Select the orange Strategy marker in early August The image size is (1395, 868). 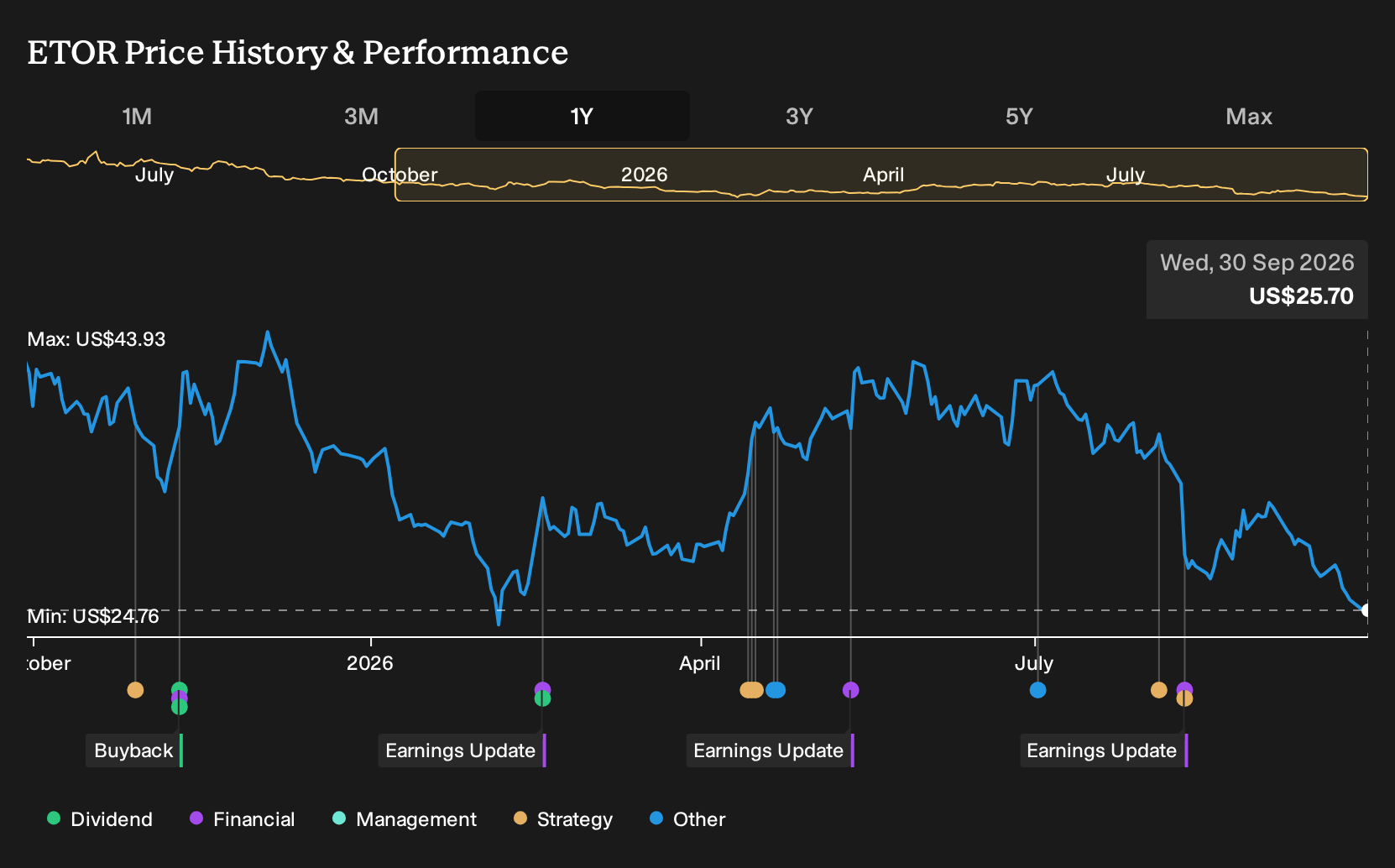pos(1159,690)
